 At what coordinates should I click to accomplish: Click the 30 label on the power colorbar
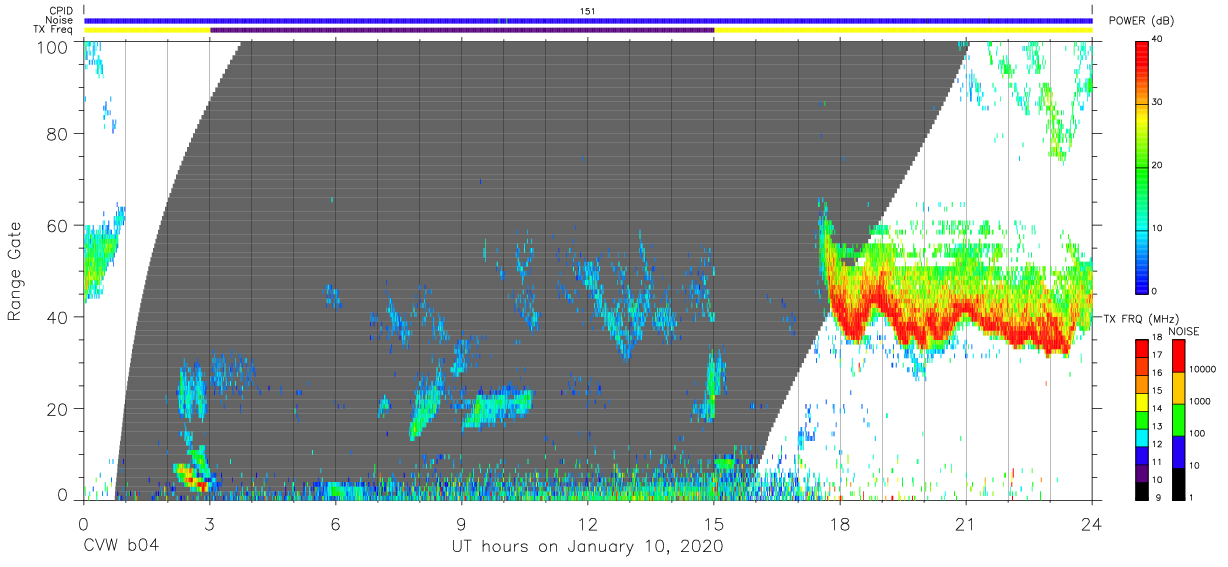[x=1157, y=102]
